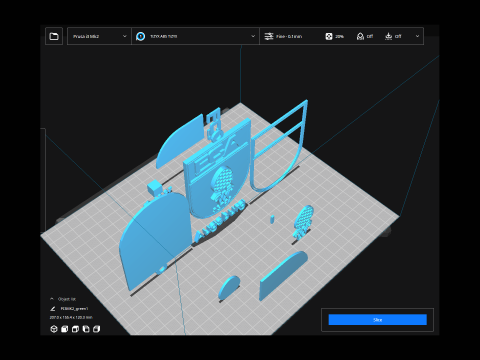Collapse the Object list section
This screenshot has width=480, height=360.
[52, 299]
